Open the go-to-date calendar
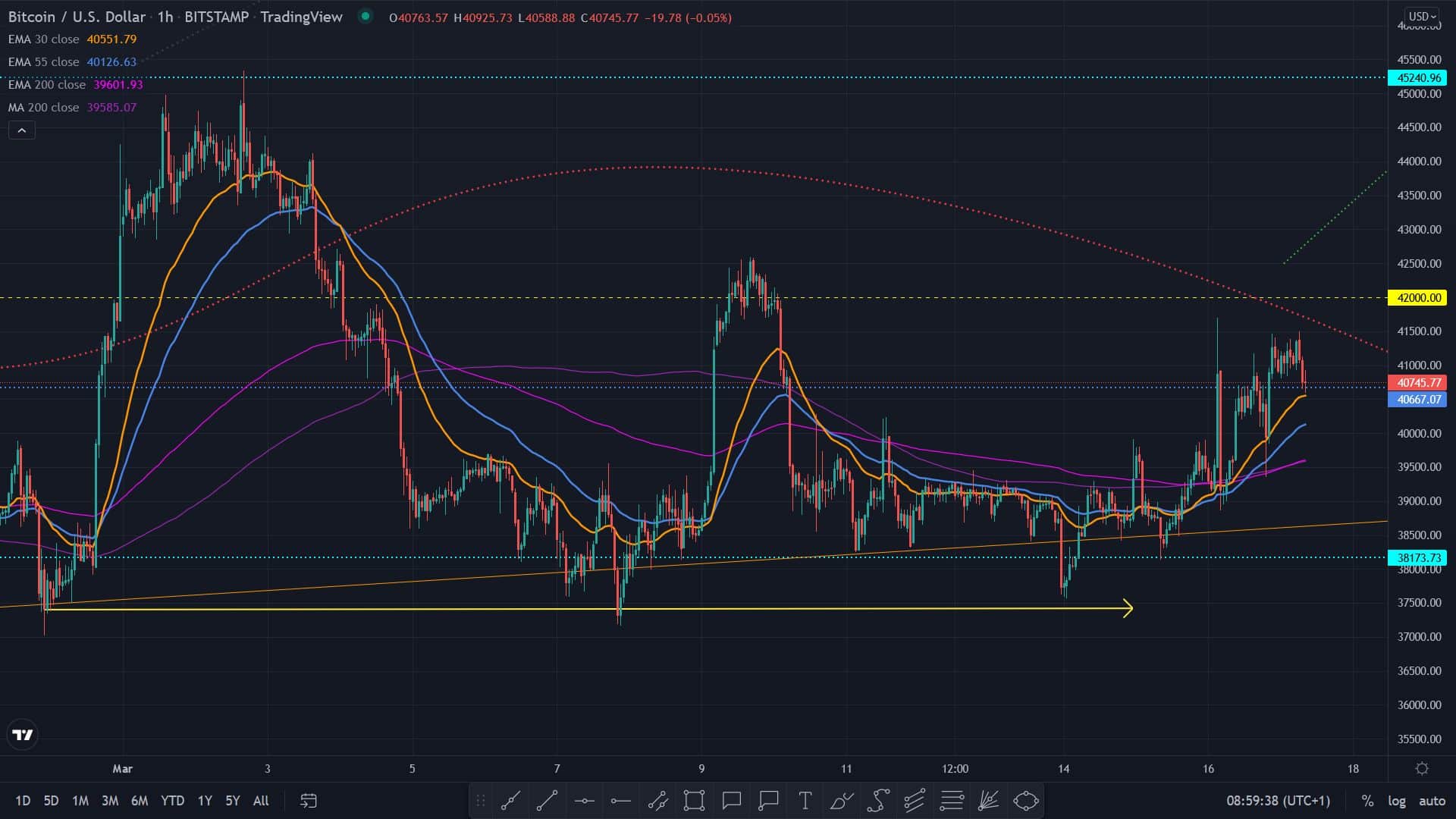This screenshot has height=819, width=1456. pyautogui.click(x=309, y=800)
